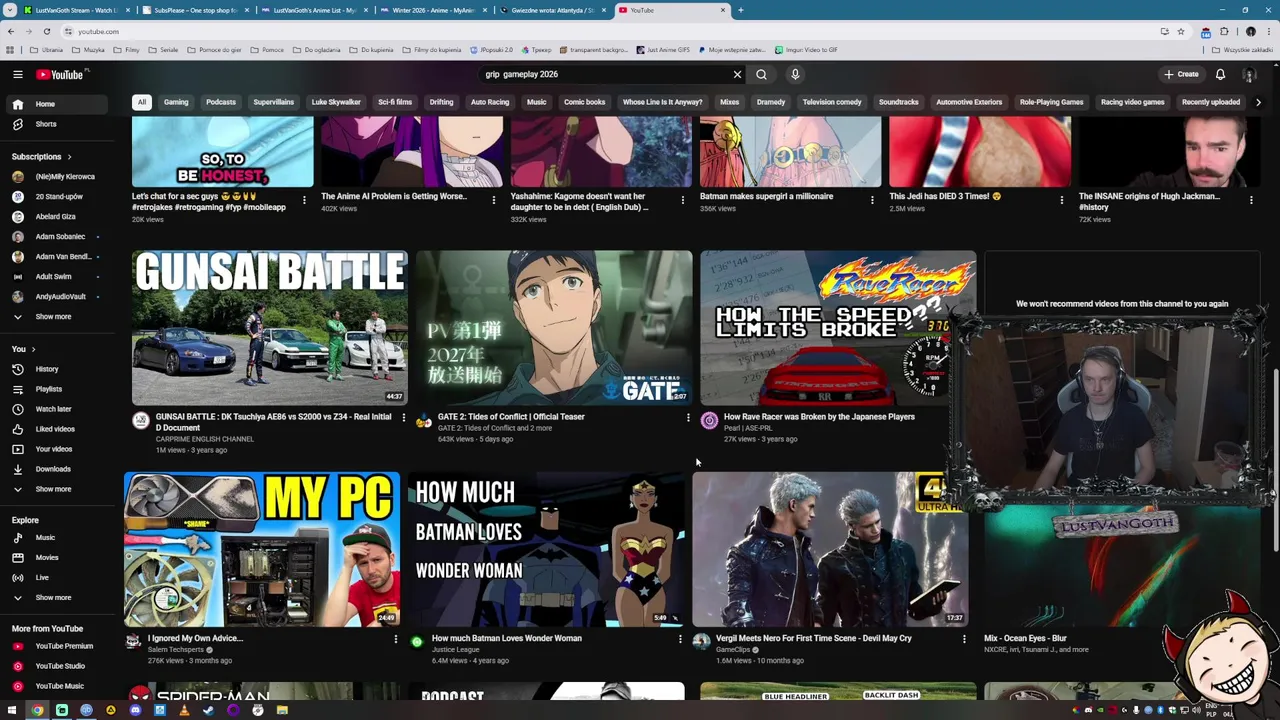Bookmark page with star icon
Image resolution: width=1280 pixels, height=720 pixels.
pyautogui.click(x=1180, y=31)
